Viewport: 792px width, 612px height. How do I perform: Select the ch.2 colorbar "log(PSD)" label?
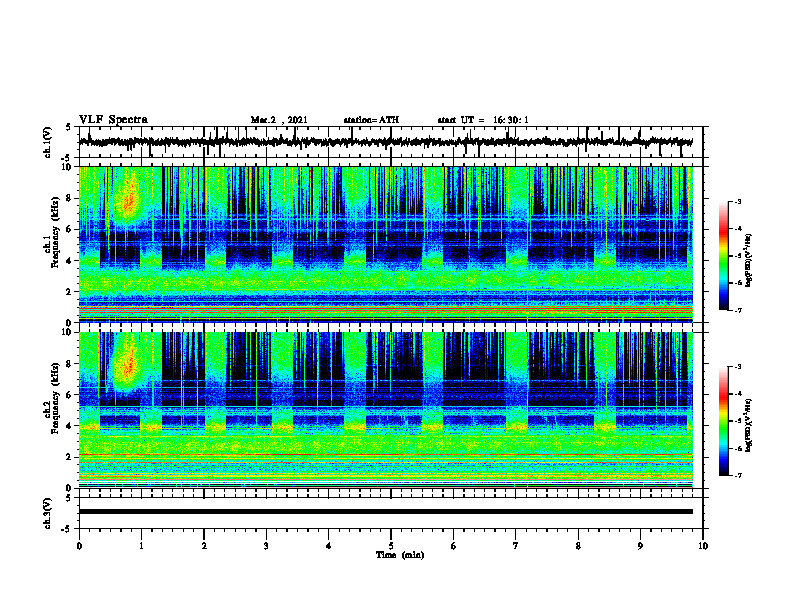pyautogui.click(x=749, y=425)
